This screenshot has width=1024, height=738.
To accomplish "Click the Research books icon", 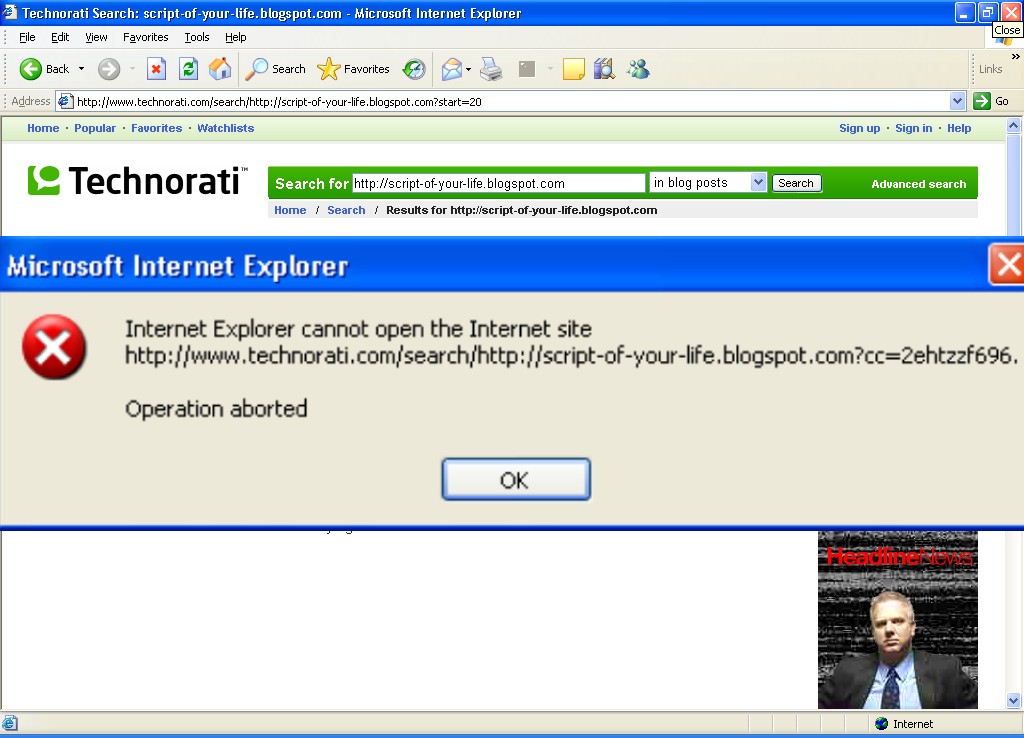I will [x=604, y=69].
